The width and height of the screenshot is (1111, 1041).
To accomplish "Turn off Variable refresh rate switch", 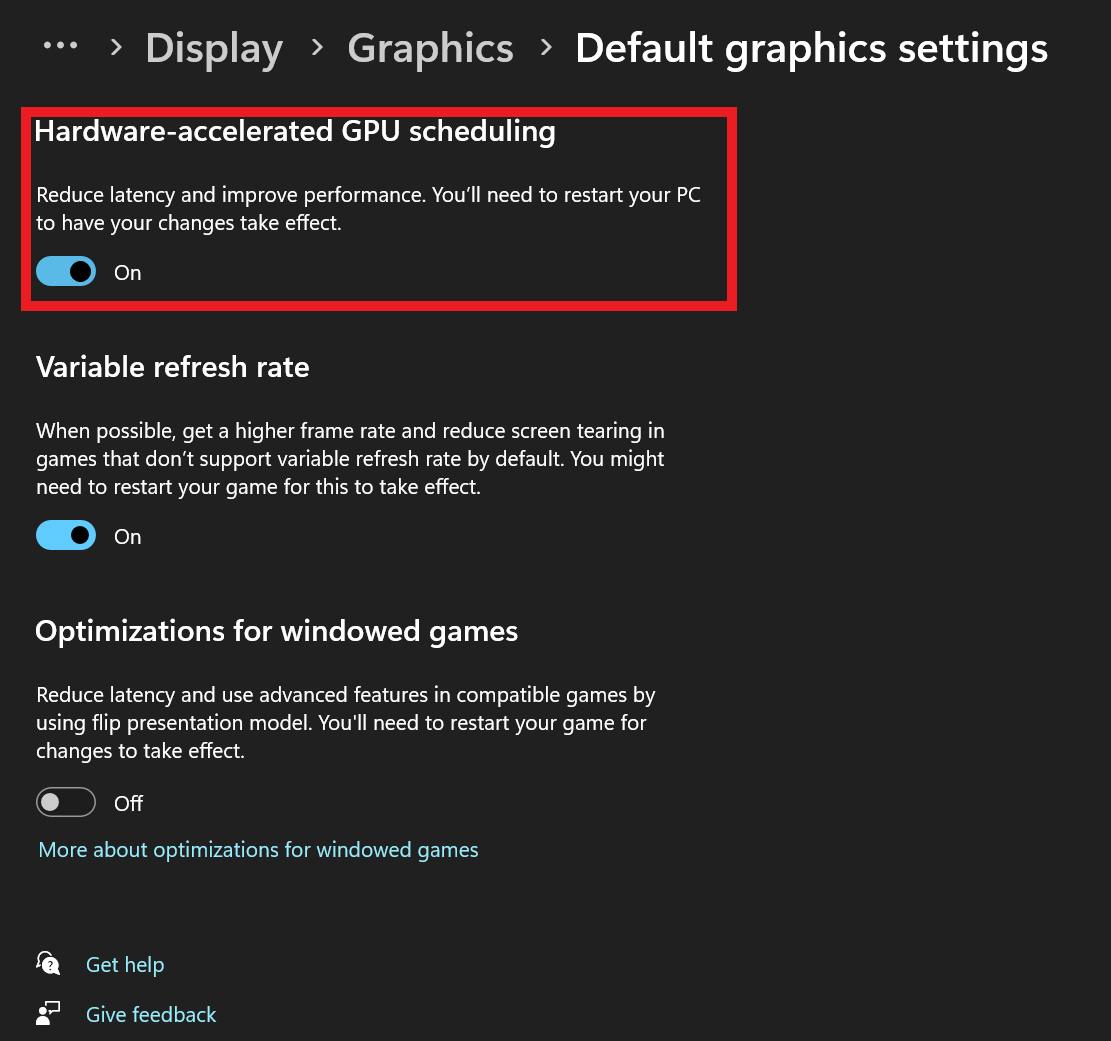I will [66, 535].
